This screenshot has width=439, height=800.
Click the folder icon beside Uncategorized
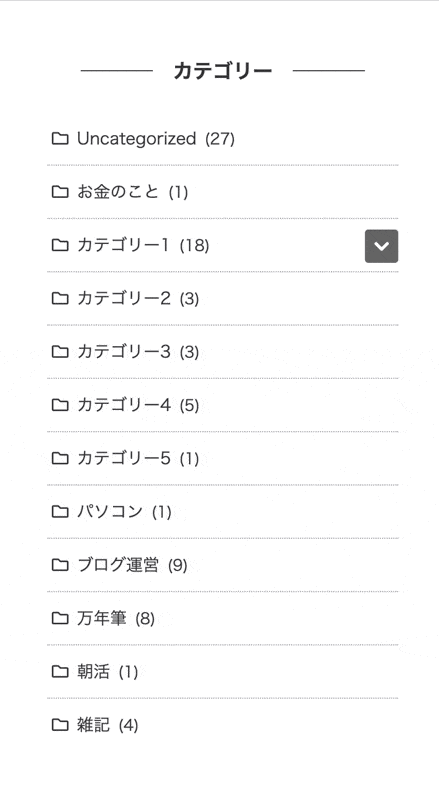click(60, 139)
